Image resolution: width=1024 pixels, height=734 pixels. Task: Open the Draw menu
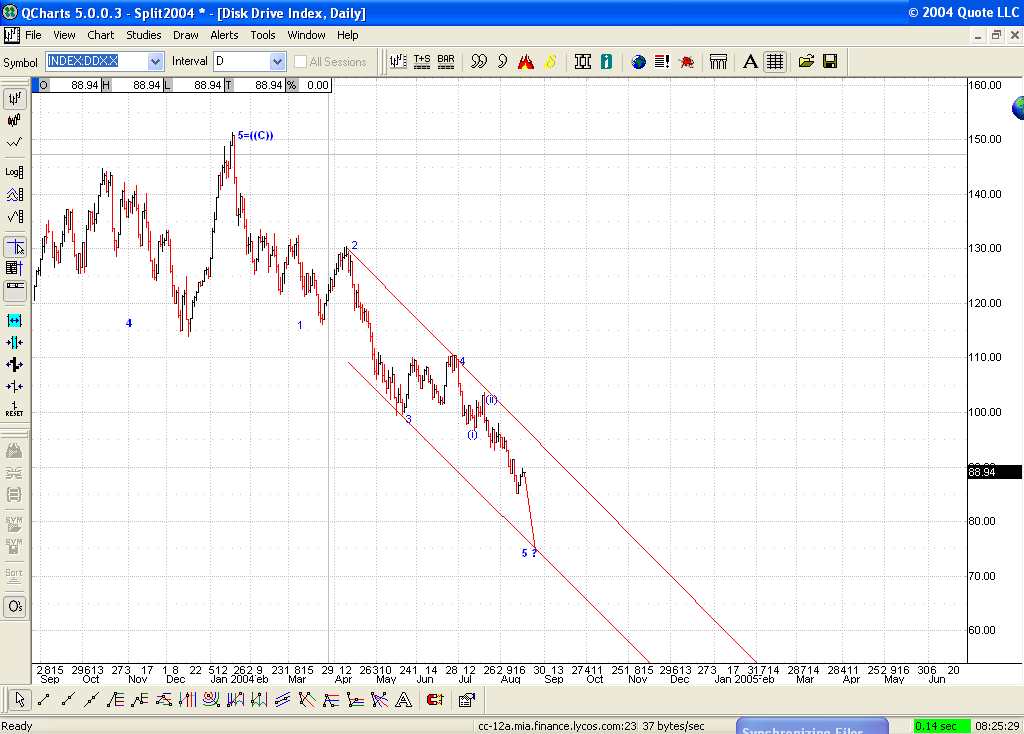[186, 35]
